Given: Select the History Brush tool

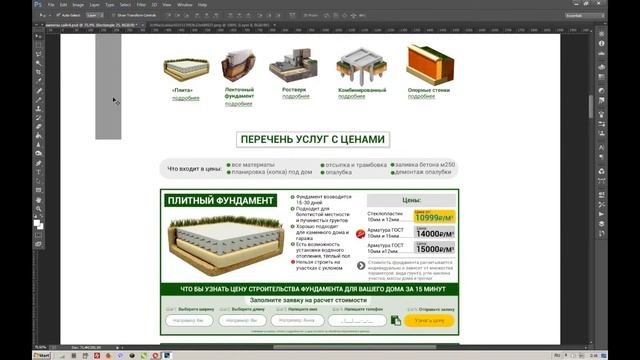Looking at the screenshot, I should coord(38,118).
